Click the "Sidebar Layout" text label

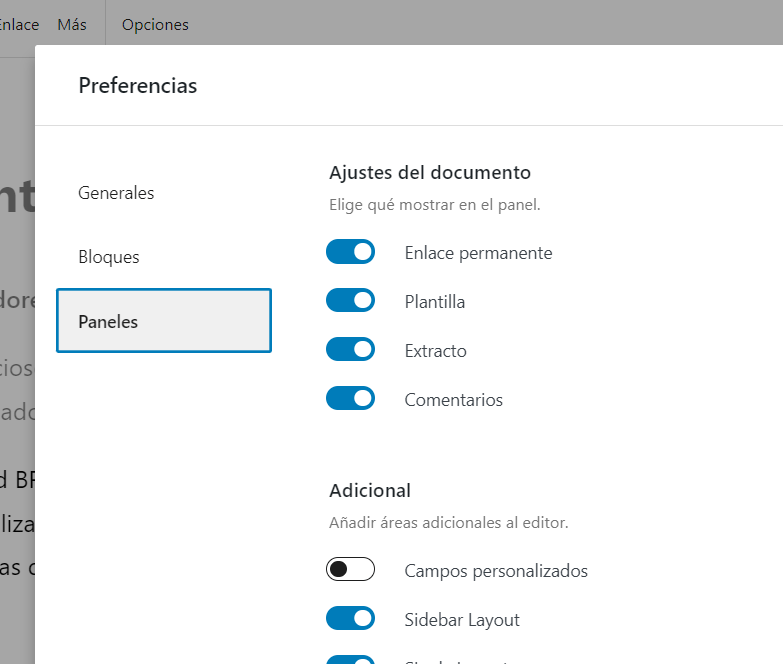click(x=462, y=620)
